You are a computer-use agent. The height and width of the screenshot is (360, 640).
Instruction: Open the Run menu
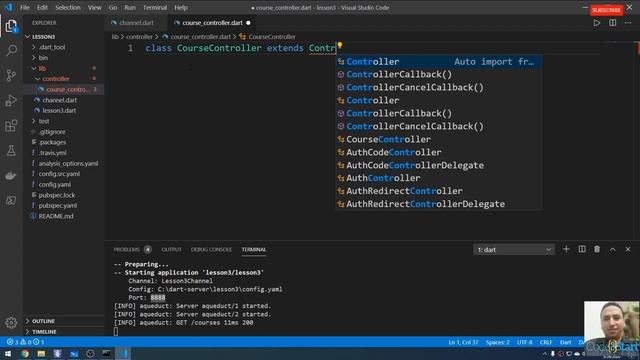click(130, 7)
